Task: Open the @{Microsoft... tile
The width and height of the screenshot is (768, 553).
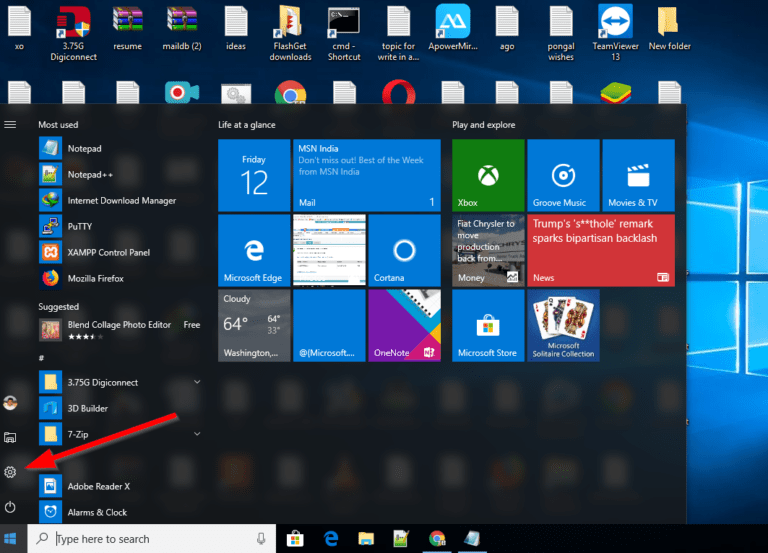Action: click(x=329, y=325)
